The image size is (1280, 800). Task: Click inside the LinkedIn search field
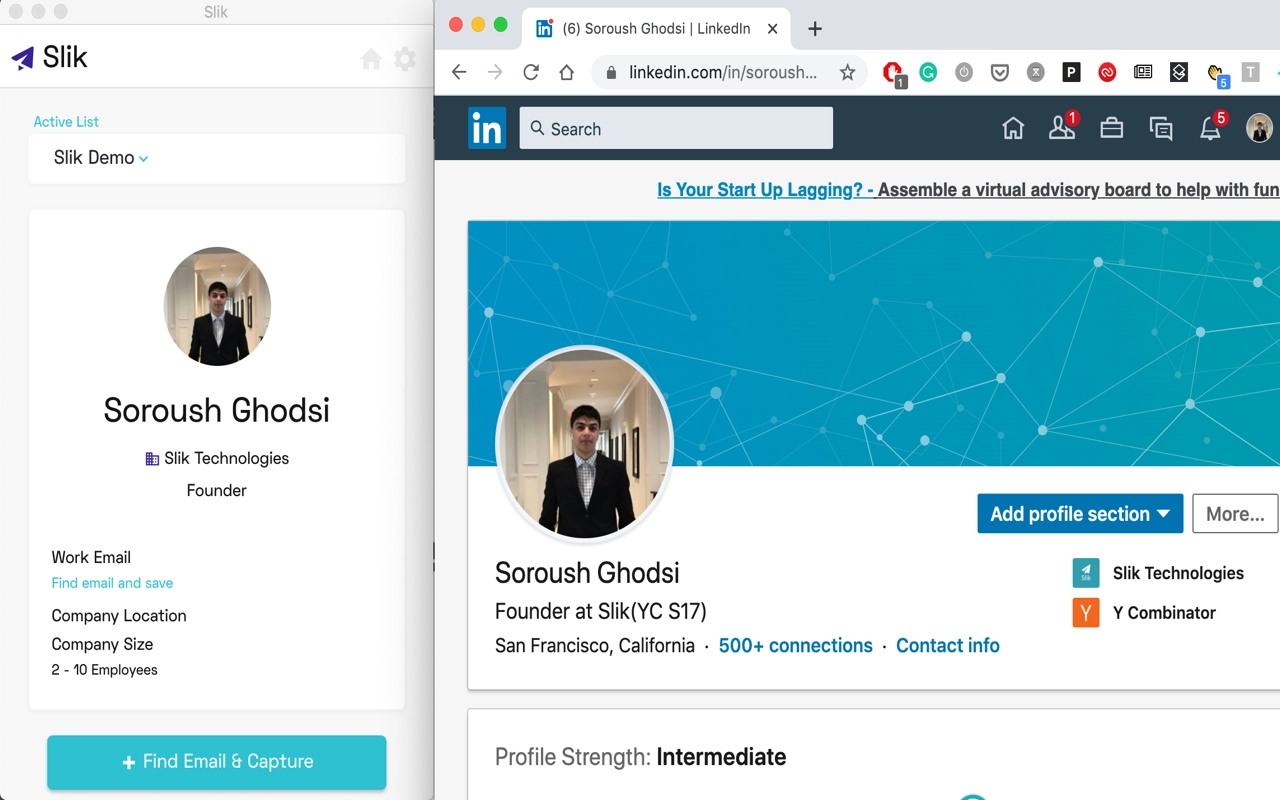pos(676,128)
